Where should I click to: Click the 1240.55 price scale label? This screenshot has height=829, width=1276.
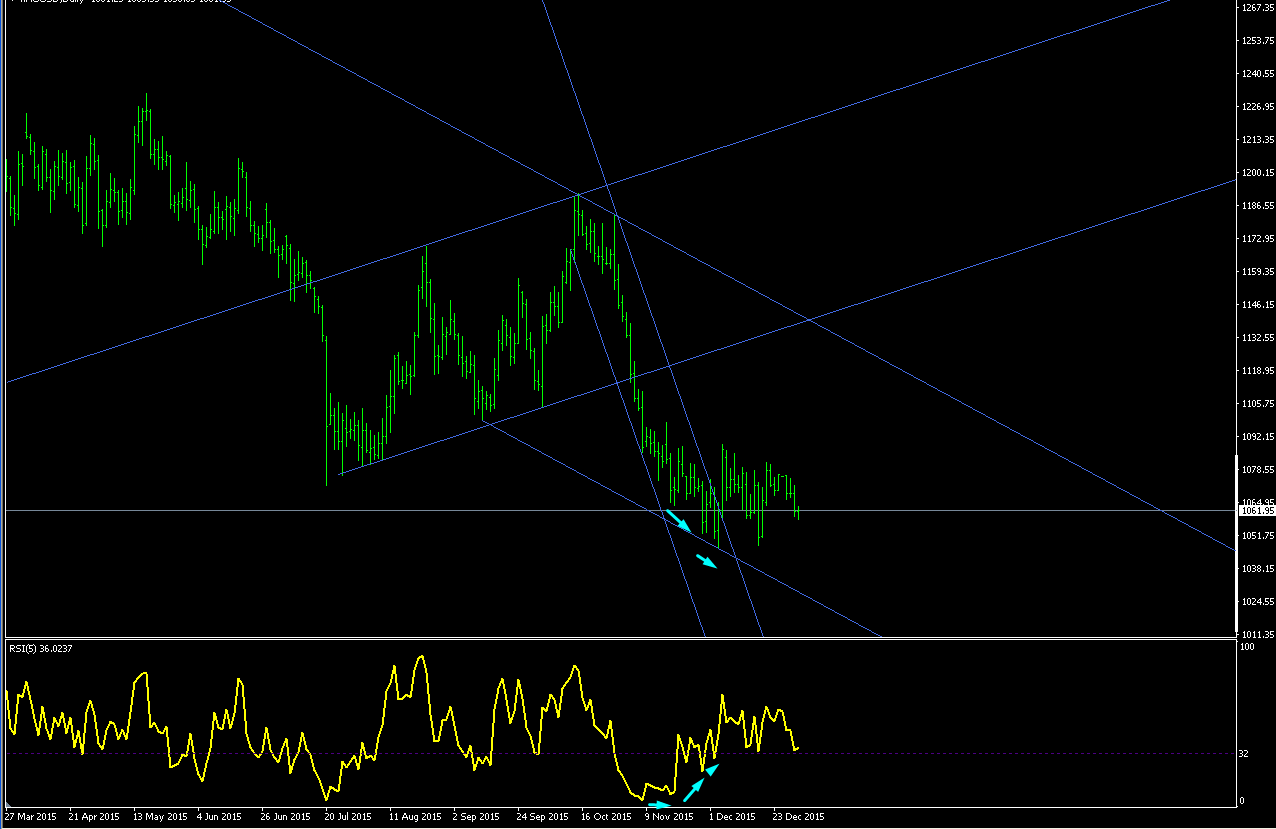pos(1256,74)
